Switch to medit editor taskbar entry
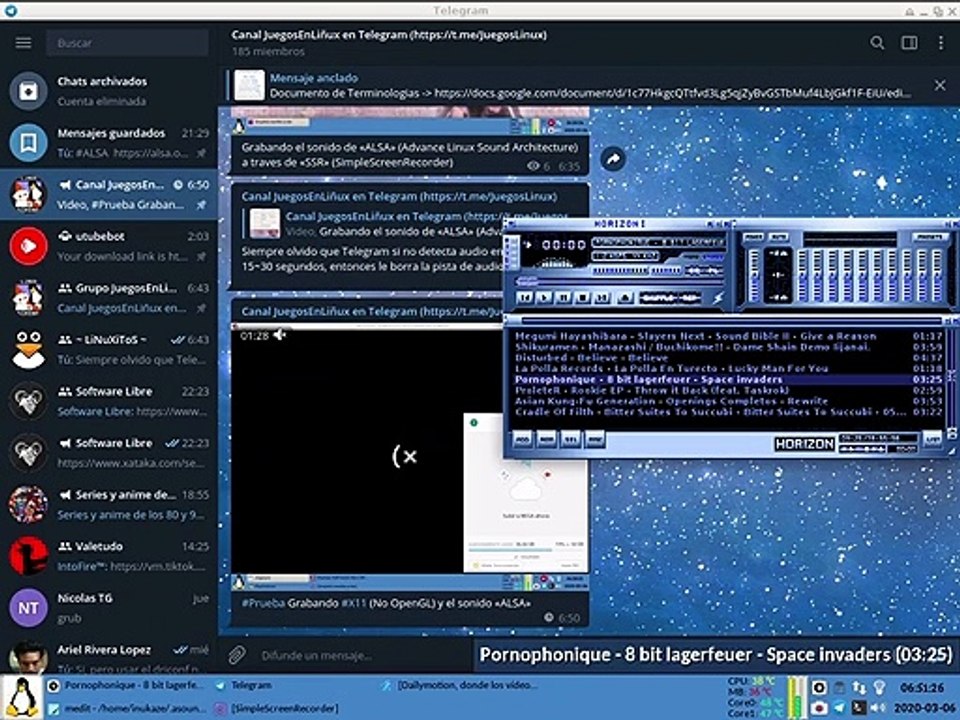The width and height of the screenshot is (960, 720). pos(126,708)
